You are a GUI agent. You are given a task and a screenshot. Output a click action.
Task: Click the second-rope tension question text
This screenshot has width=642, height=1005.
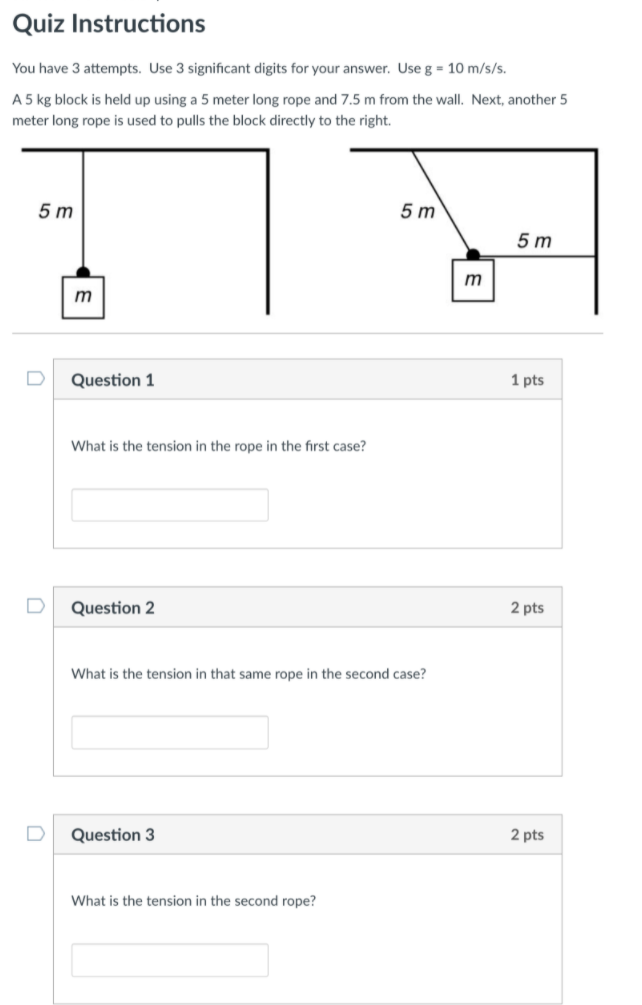coord(194,901)
